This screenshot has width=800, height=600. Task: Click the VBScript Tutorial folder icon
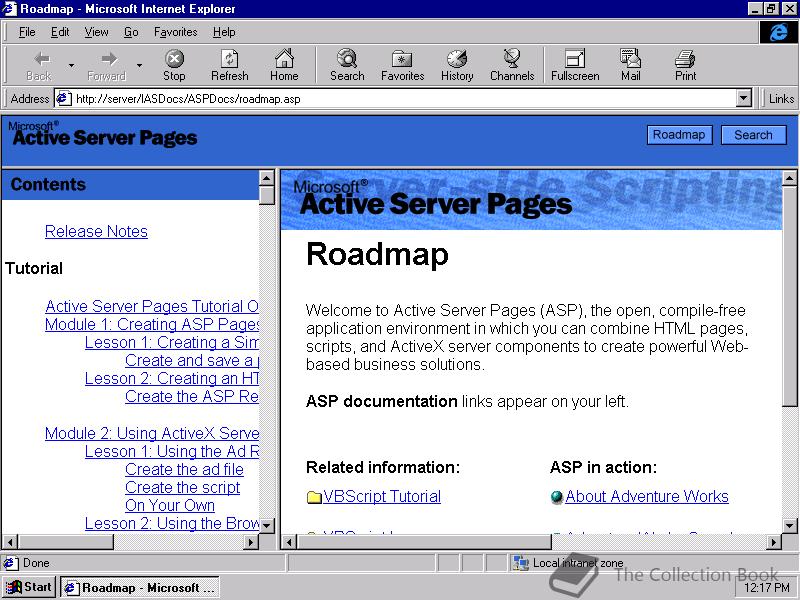coord(314,497)
